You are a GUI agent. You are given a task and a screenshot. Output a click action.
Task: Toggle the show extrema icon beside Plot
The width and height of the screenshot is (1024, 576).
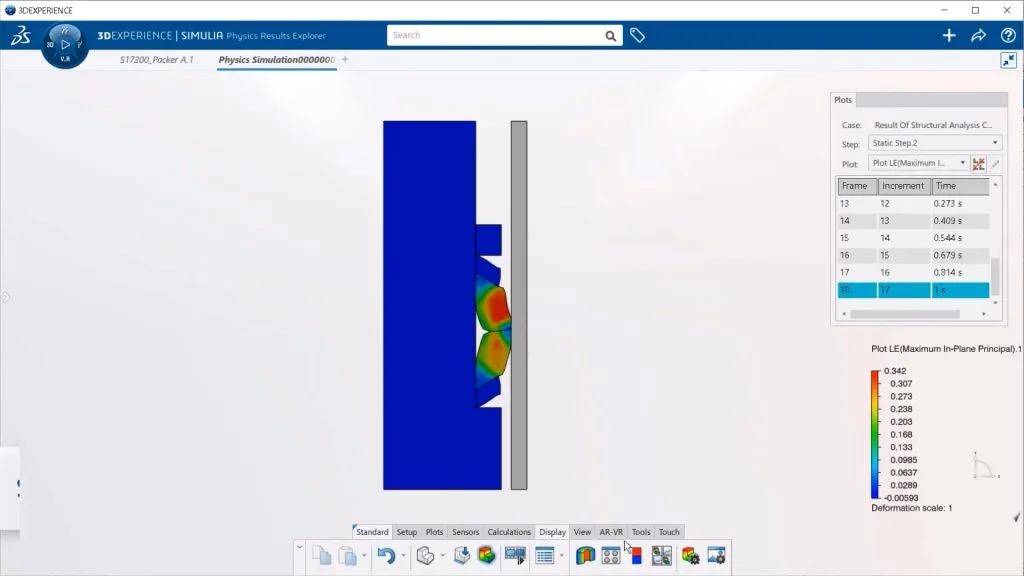pos(979,163)
